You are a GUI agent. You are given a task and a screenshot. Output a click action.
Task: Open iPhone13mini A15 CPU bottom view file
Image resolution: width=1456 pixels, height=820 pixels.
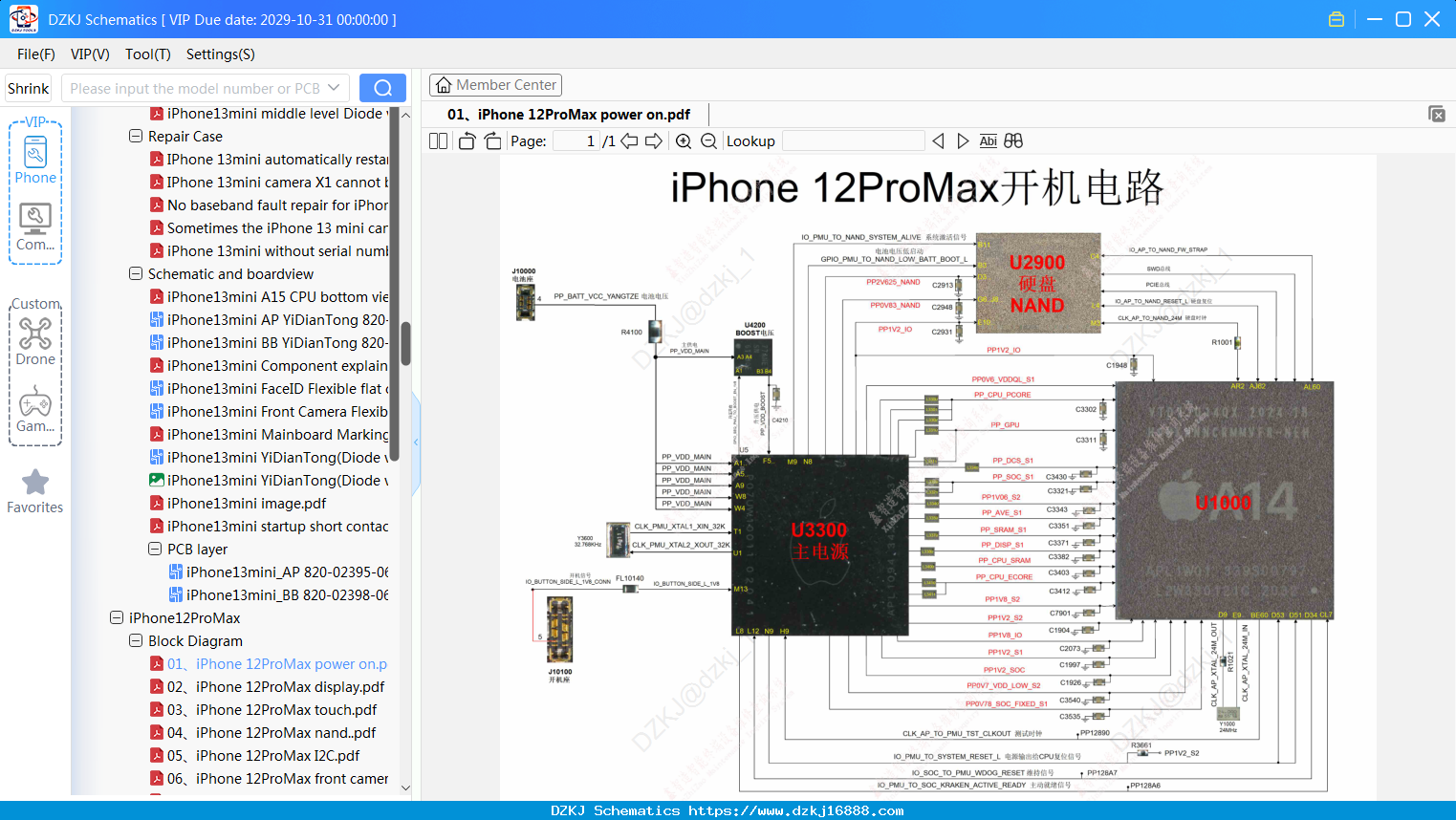pos(277,296)
